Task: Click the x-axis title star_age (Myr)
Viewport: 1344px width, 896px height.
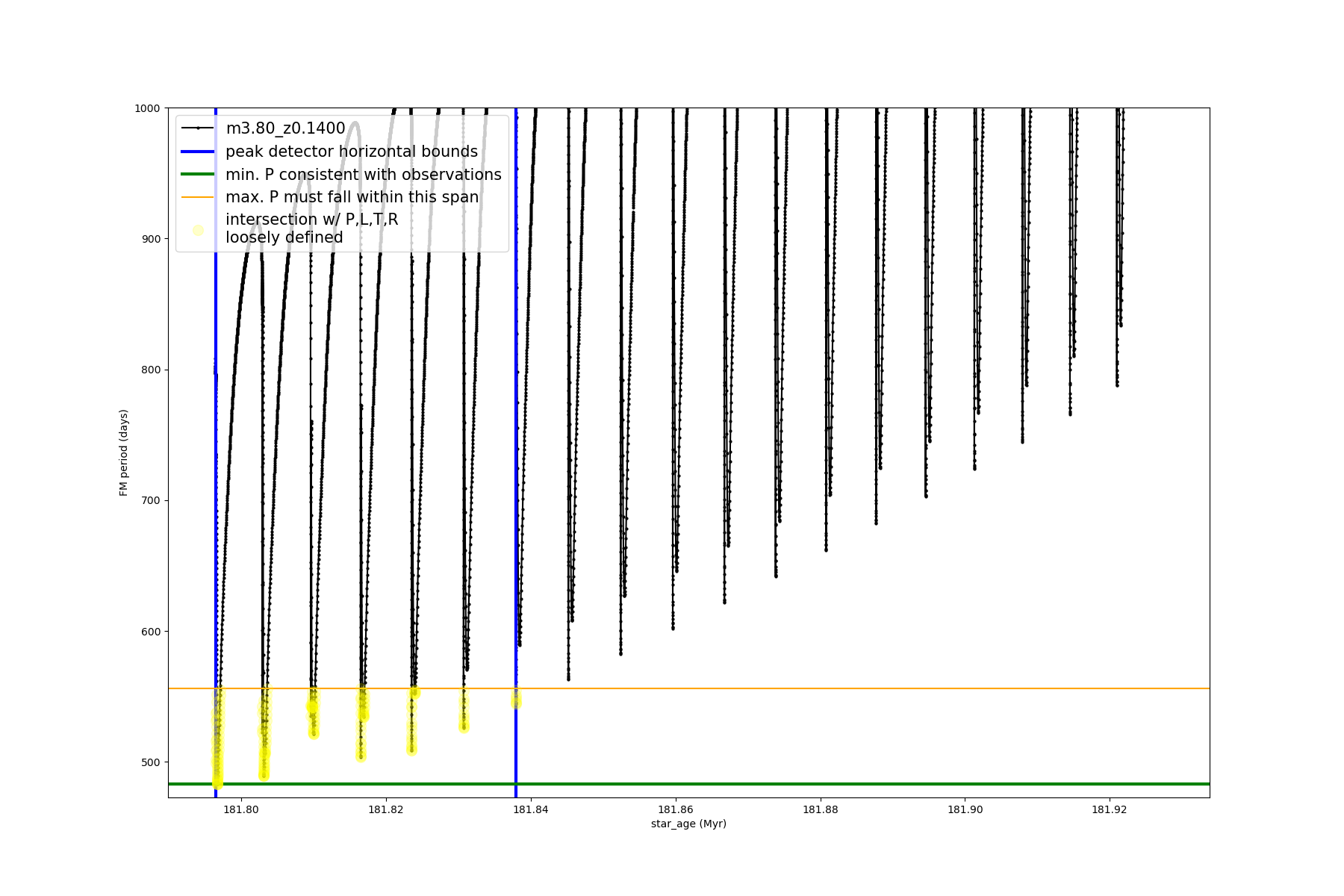Action: point(688,824)
